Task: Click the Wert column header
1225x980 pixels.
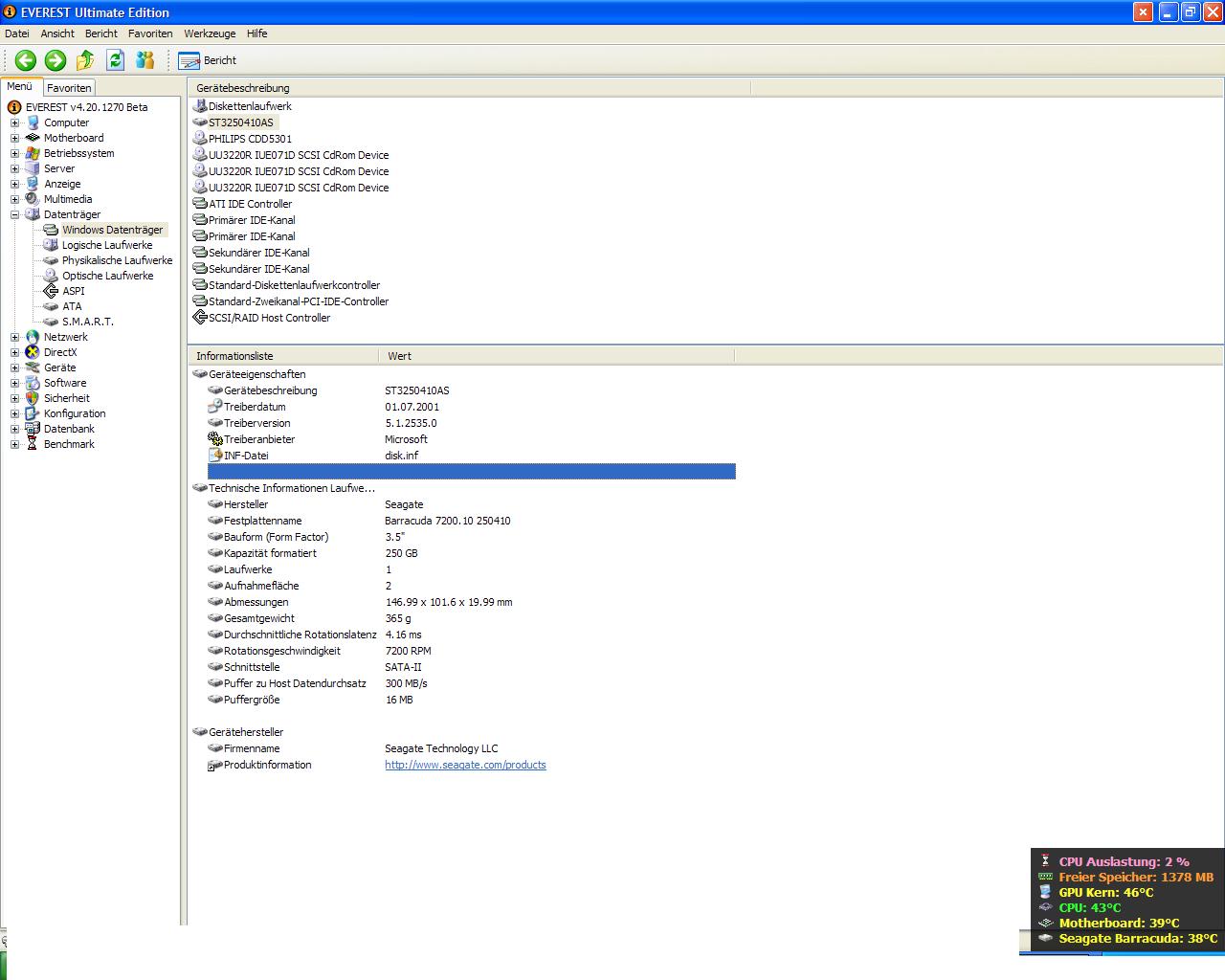Action: pyautogui.click(x=557, y=356)
